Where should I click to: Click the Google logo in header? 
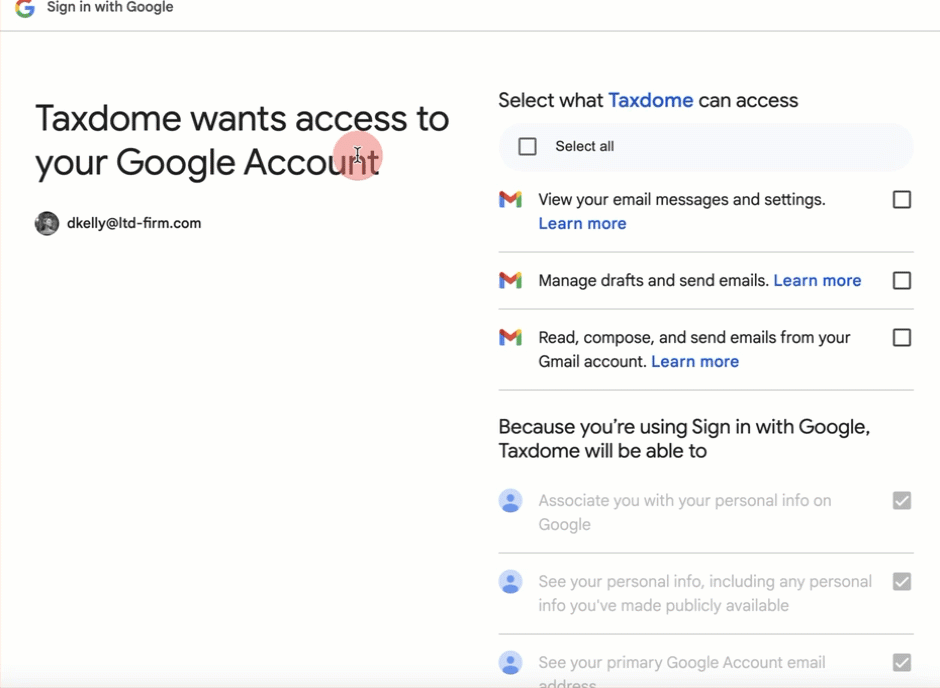coord(25,8)
